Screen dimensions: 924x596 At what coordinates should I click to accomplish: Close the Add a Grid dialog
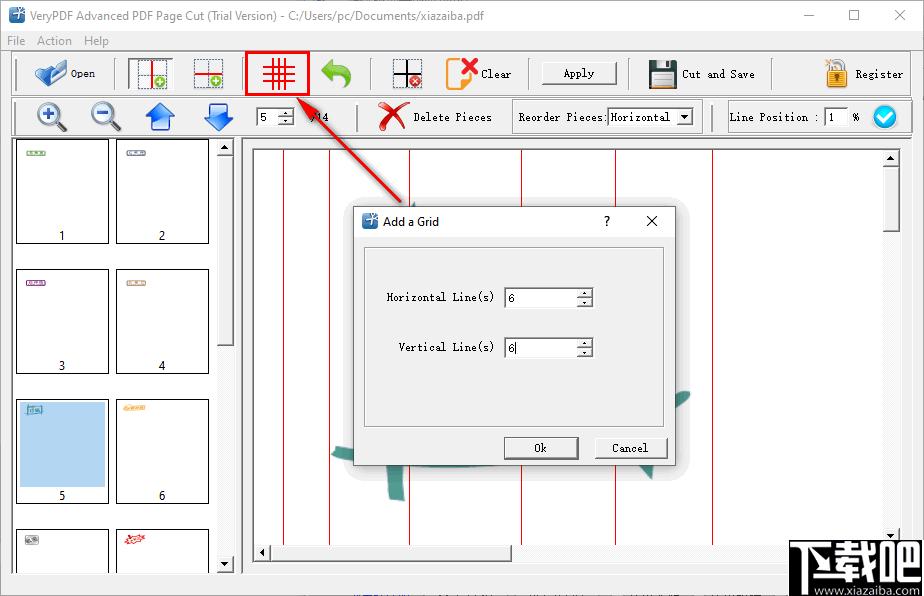click(x=652, y=221)
